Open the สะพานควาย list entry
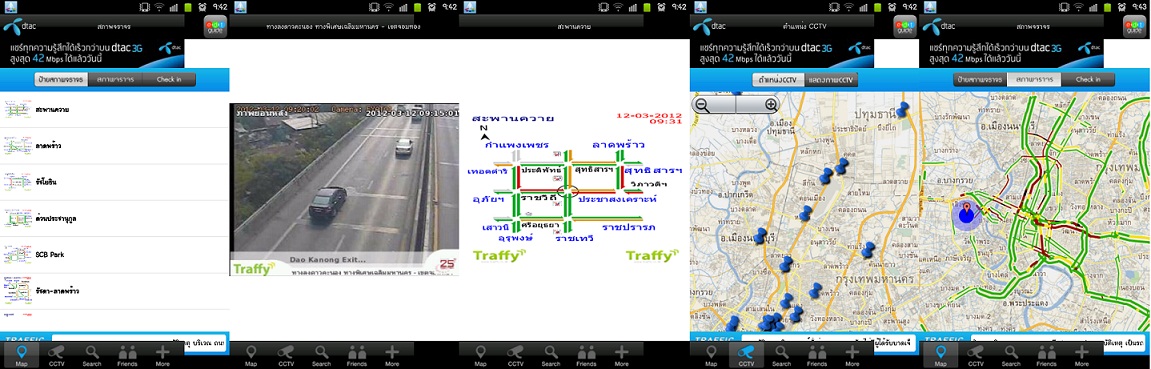This screenshot has width=1151, height=369. pyautogui.click(x=115, y=110)
